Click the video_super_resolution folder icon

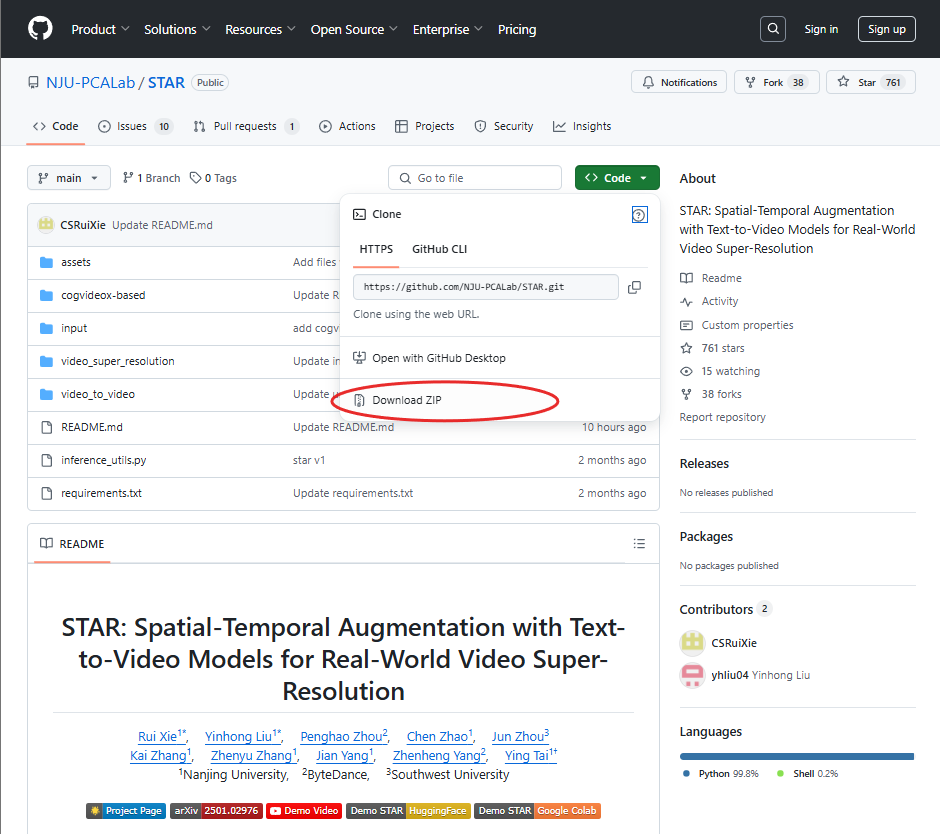(46, 361)
